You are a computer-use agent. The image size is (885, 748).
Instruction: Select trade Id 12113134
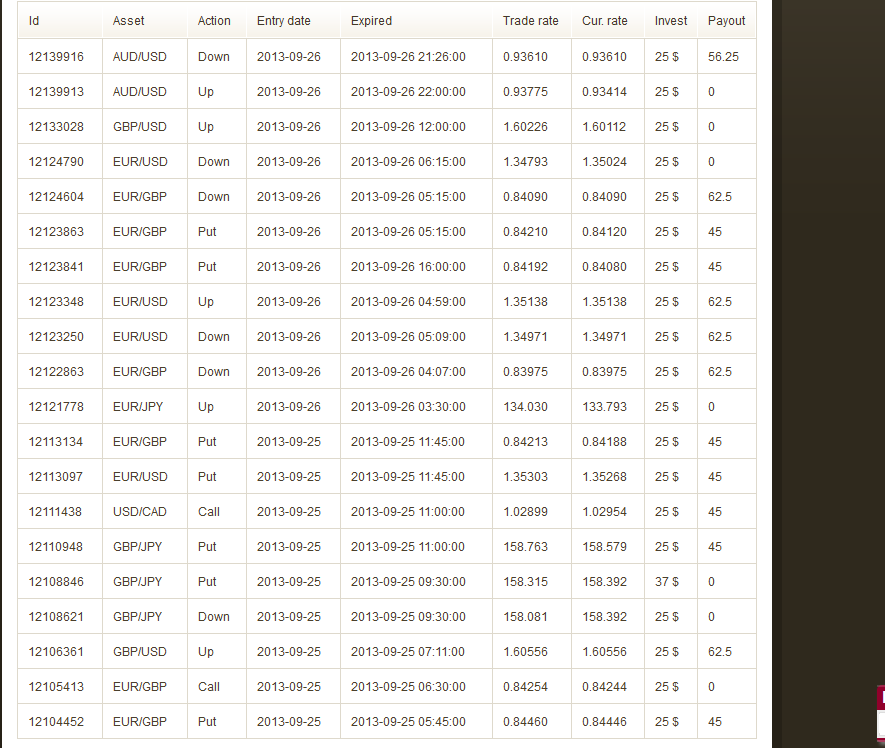pyautogui.click(x=56, y=441)
